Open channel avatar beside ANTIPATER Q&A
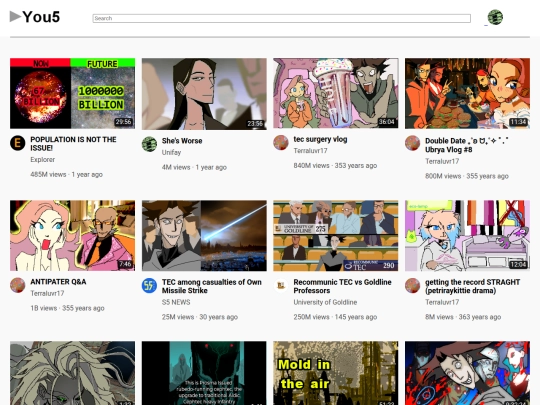 pos(18,285)
